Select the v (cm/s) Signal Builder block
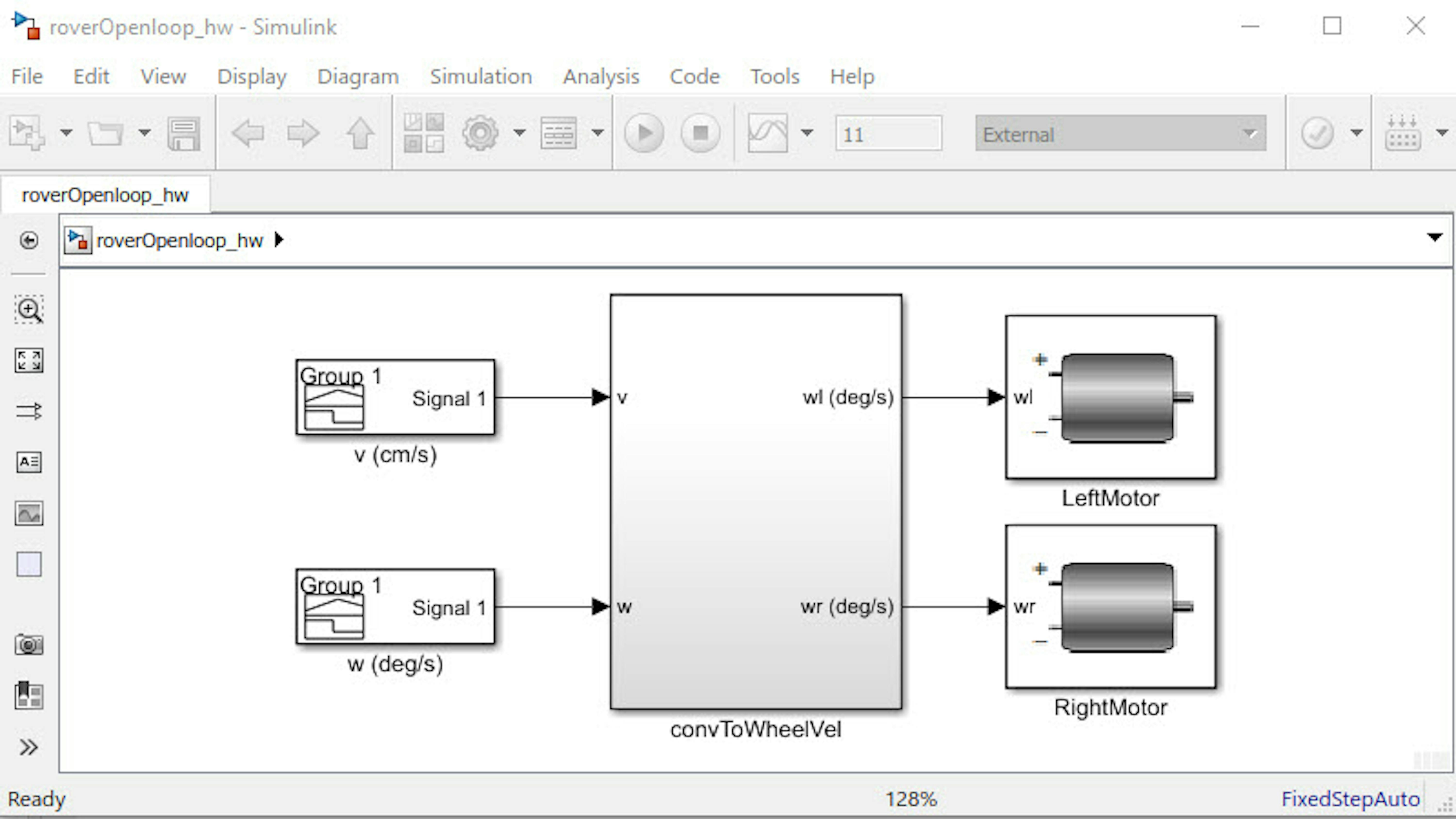This screenshot has width=1456, height=819. pos(395,397)
